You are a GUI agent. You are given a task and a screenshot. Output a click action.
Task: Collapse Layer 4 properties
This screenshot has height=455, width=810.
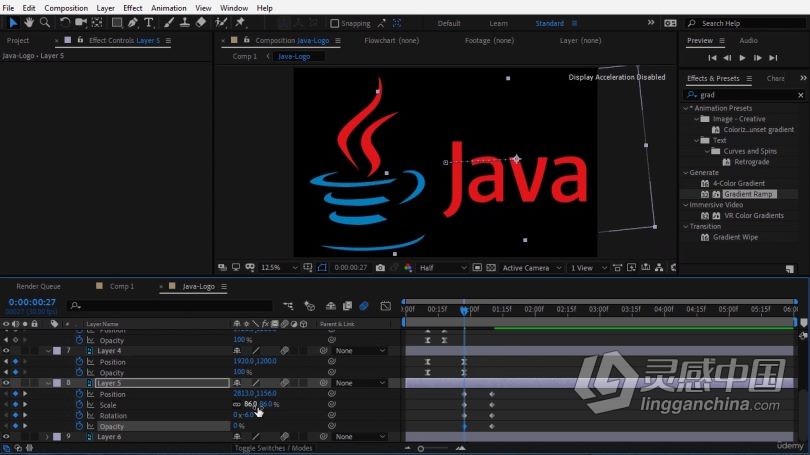coord(48,351)
